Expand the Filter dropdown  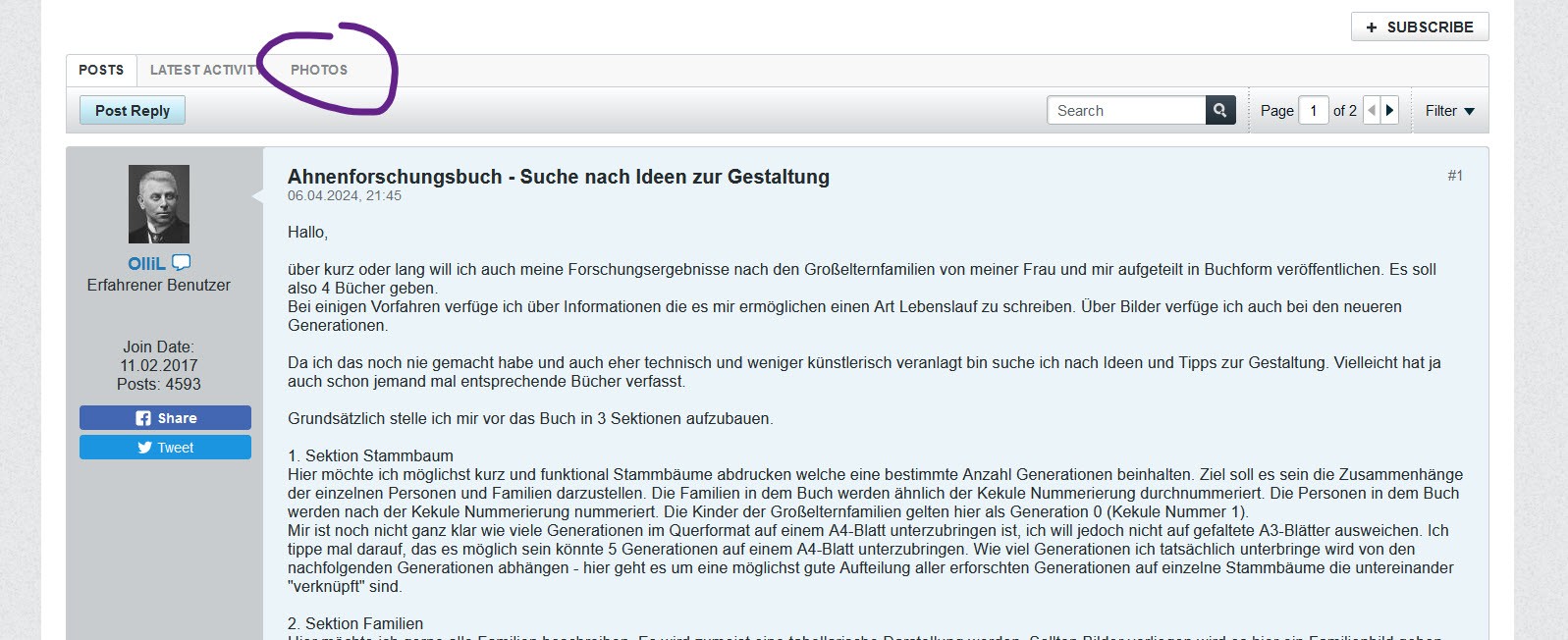click(x=1449, y=111)
